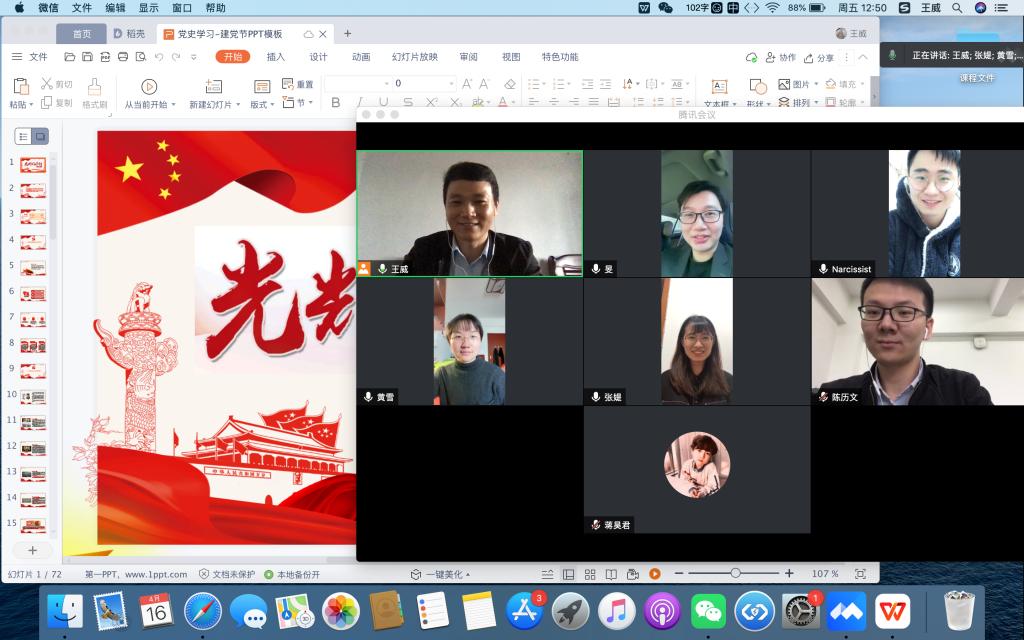The height and width of the screenshot is (640, 1024).
Task: Click the save icon in quick toolbar
Action: point(87,57)
